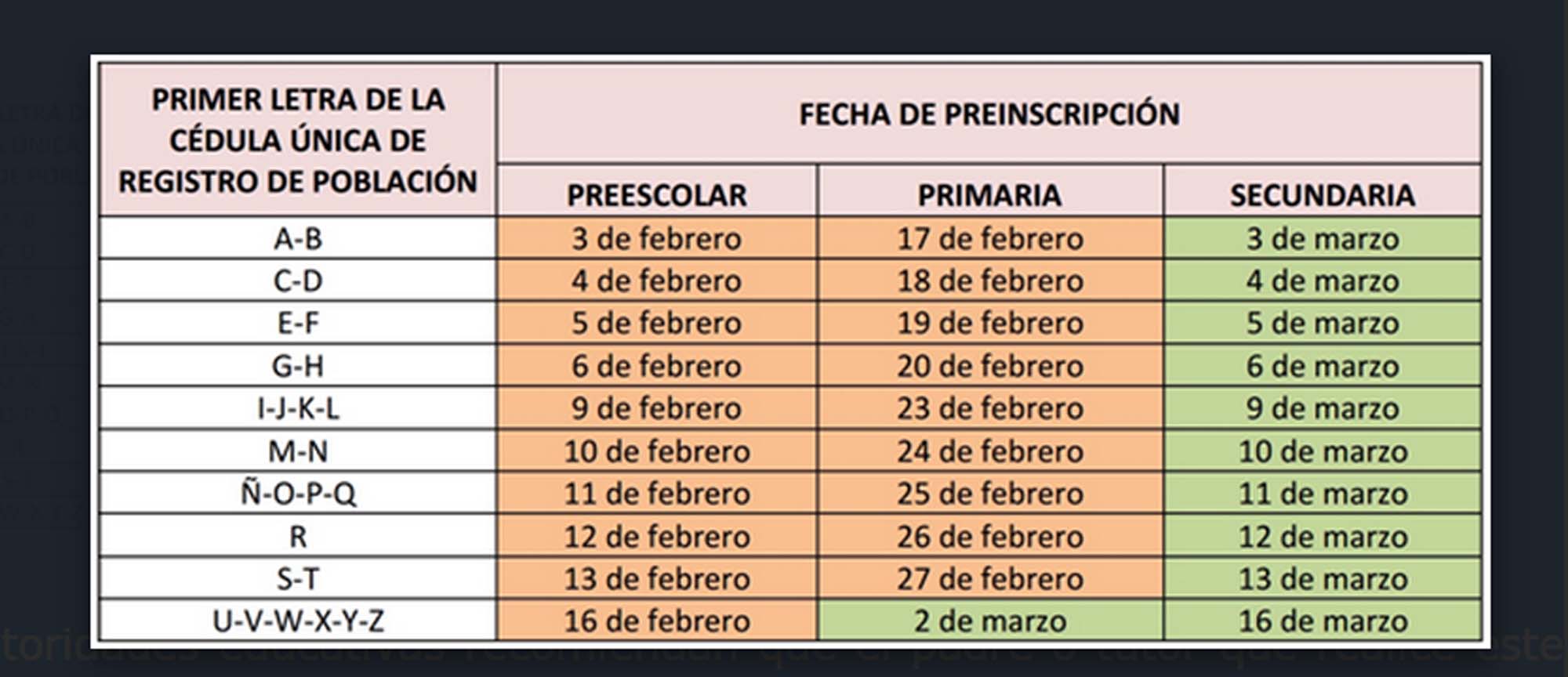Select the S-T row label
This screenshot has width=1568, height=677.
(x=298, y=579)
